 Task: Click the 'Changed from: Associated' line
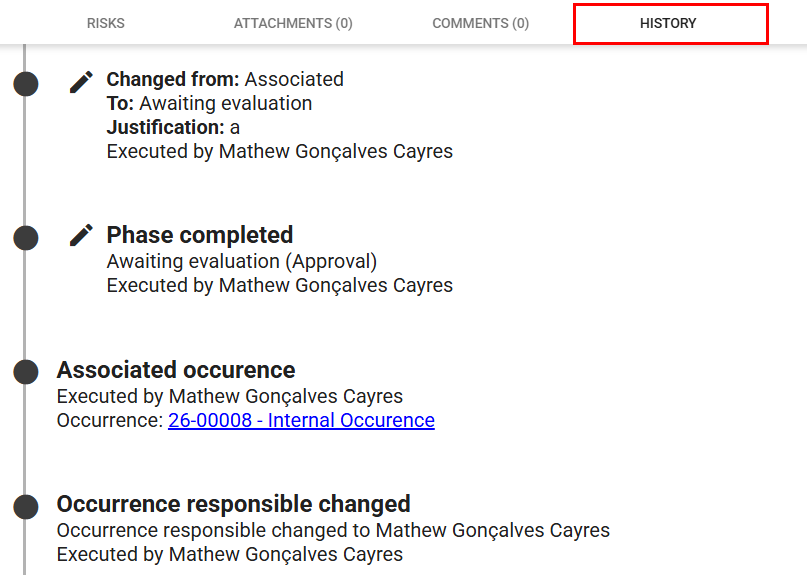pyautogui.click(x=225, y=79)
